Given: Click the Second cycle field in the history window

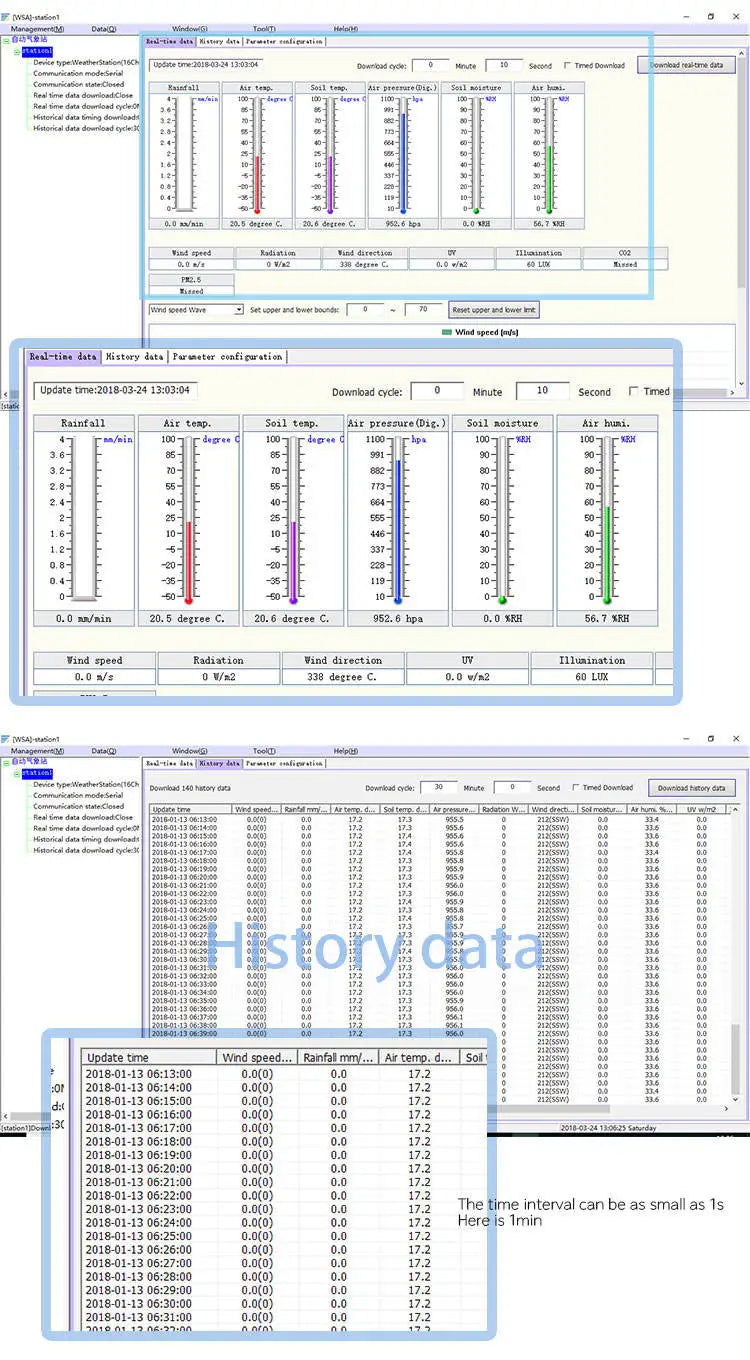Looking at the screenshot, I should click(x=512, y=787).
